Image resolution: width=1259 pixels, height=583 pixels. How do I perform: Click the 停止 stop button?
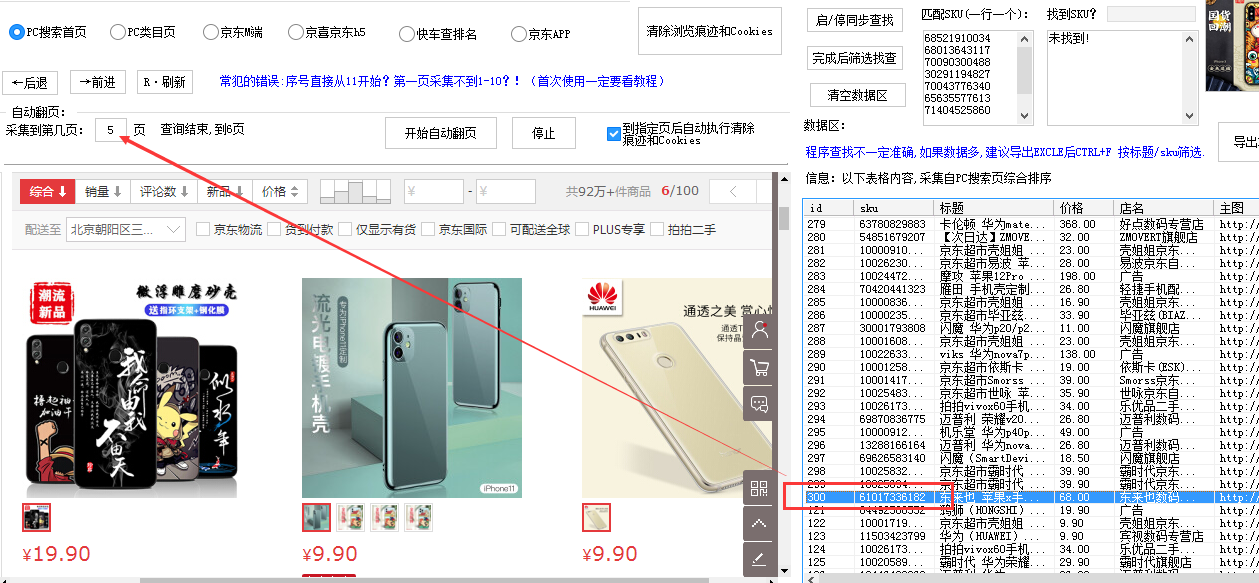(543, 133)
